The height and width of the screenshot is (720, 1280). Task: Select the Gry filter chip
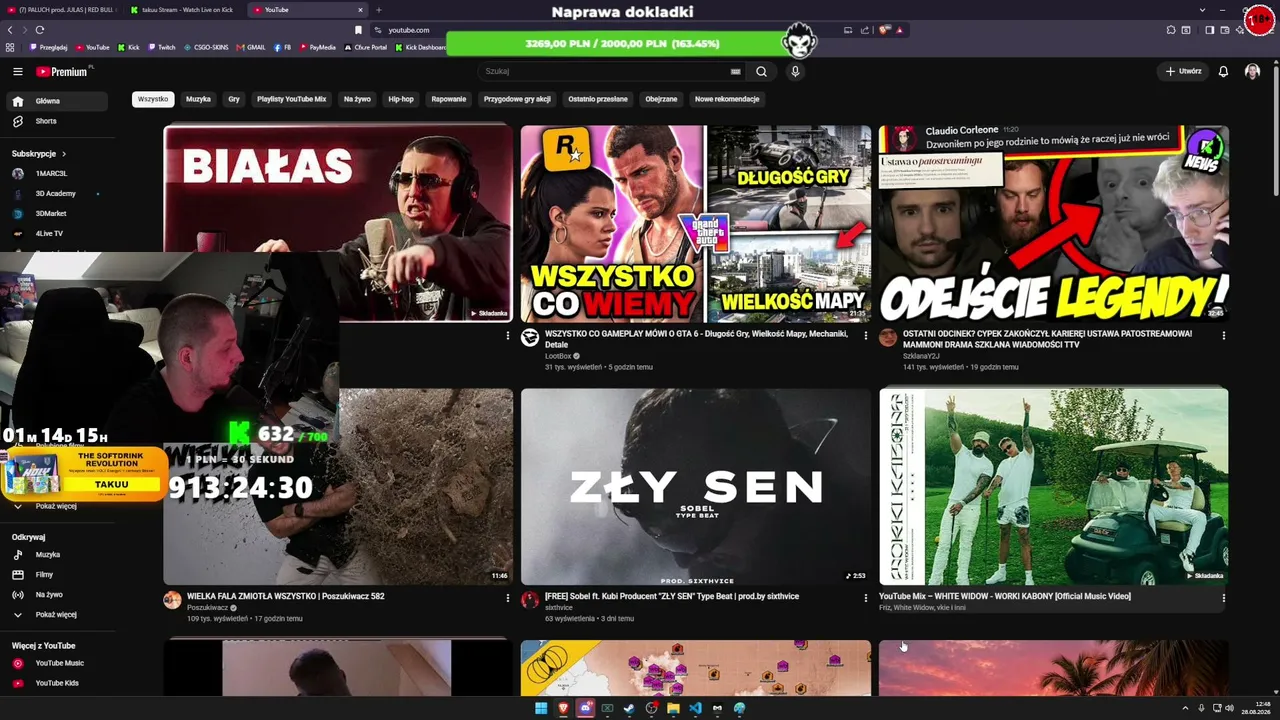pyautogui.click(x=234, y=99)
